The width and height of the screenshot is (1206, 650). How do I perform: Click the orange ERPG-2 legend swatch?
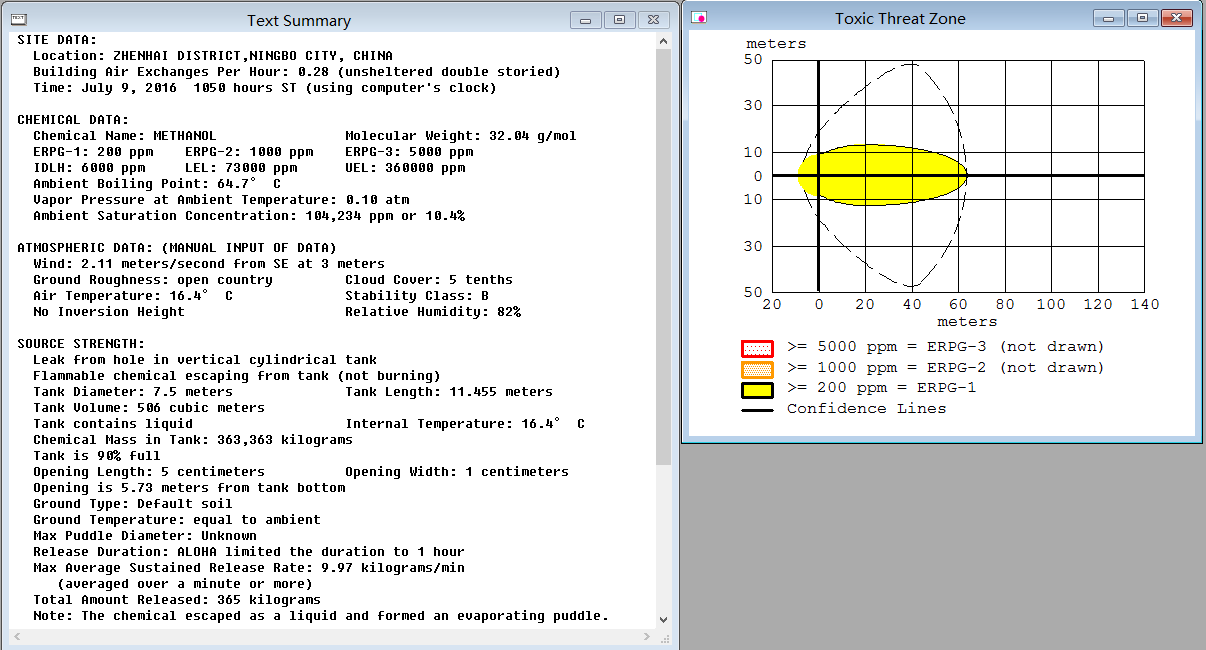[x=757, y=369]
